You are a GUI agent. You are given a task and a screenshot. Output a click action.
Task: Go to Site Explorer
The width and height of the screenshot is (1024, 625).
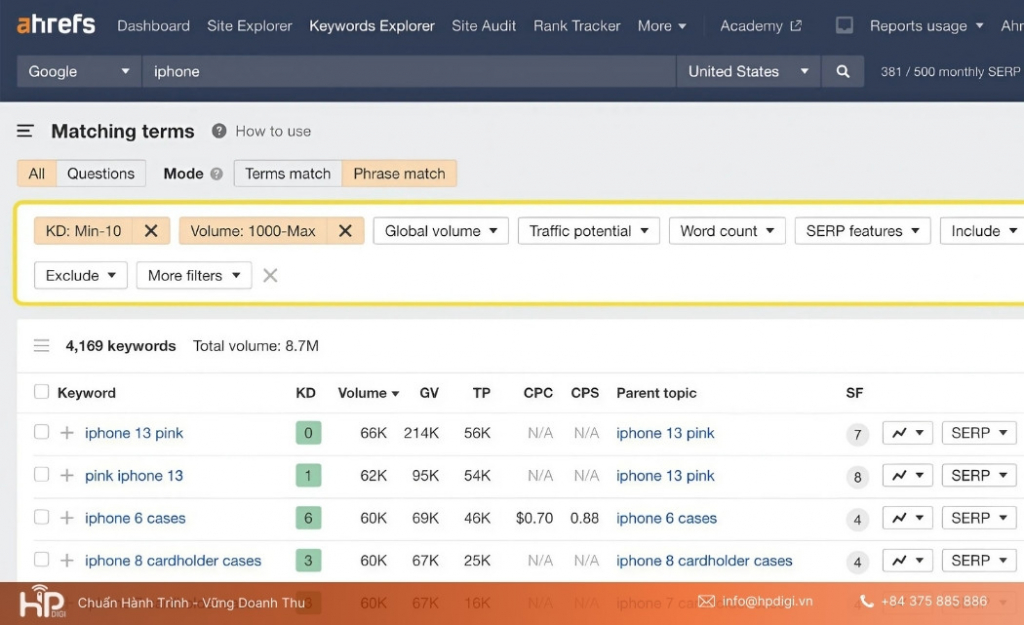(x=249, y=25)
